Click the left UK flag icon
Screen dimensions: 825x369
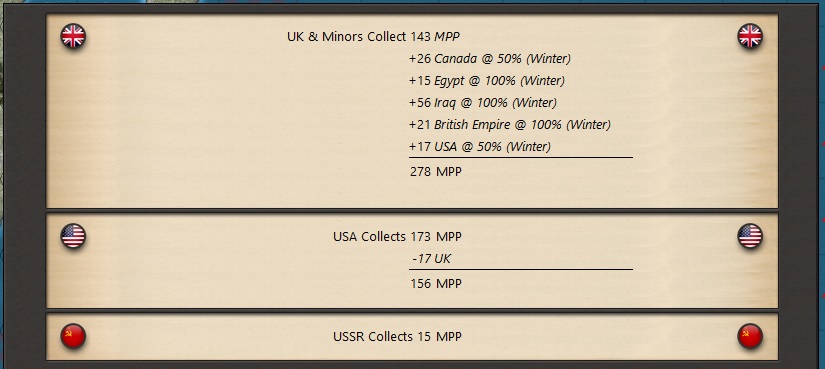coord(73,36)
